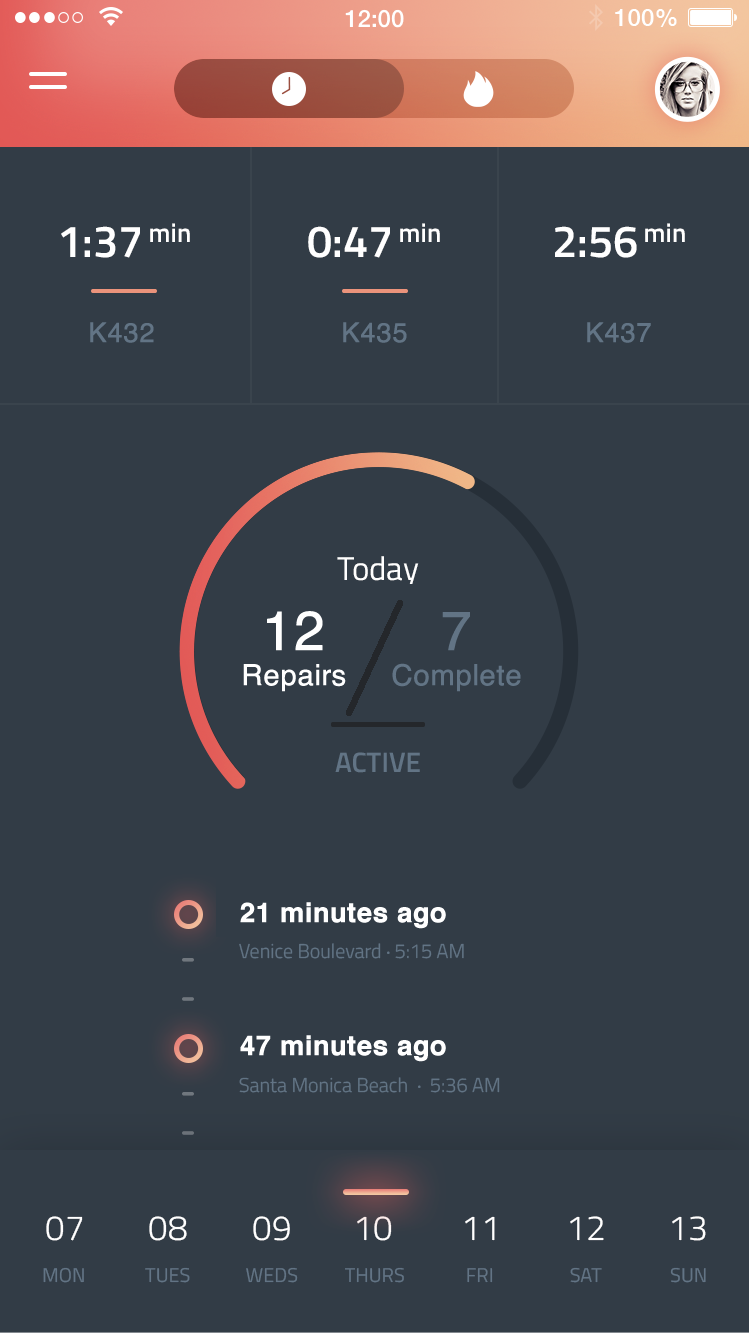749x1334 pixels.
Task: Select Saturday 12 in the date bar
Action: click(x=586, y=1245)
